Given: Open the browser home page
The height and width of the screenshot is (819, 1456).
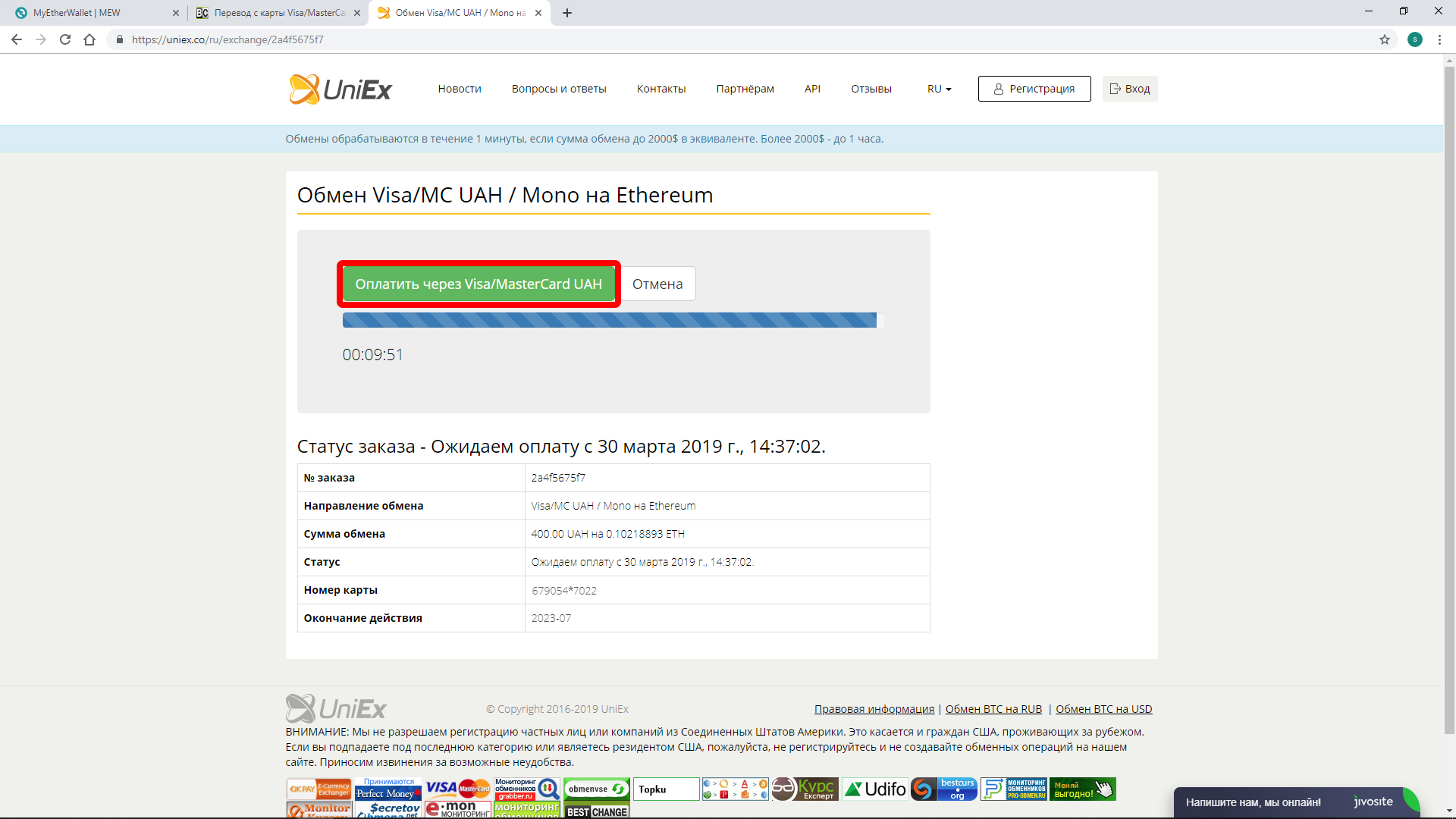Looking at the screenshot, I should click(x=89, y=39).
